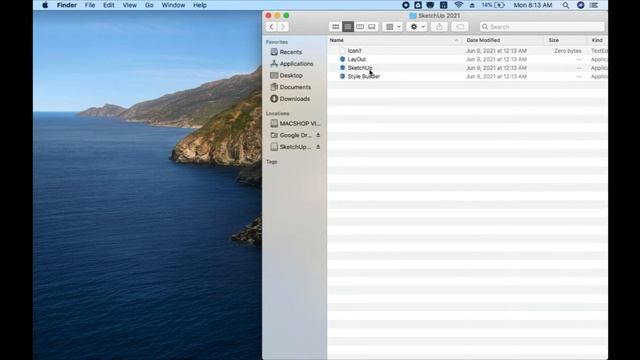Switch Finder to icon view
640x360 pixels.
336,27
